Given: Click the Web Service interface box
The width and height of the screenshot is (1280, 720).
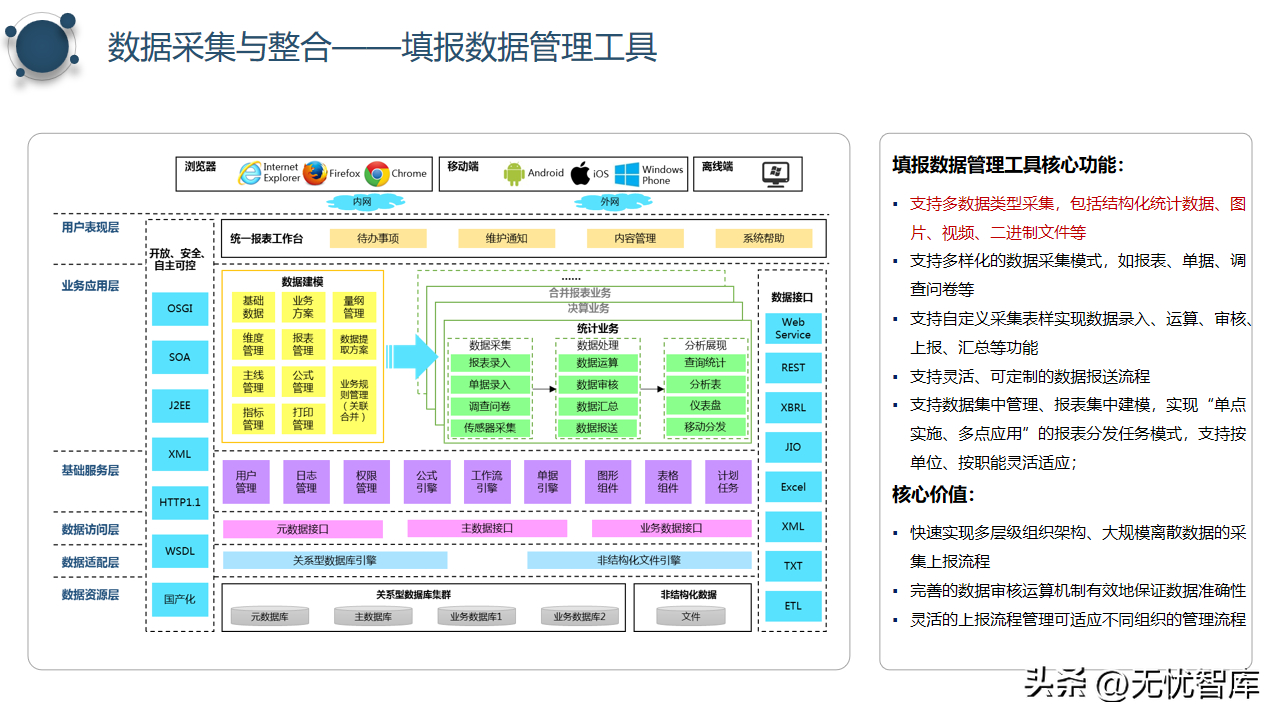Looking at the screenshot, I should tap(793, 328).
